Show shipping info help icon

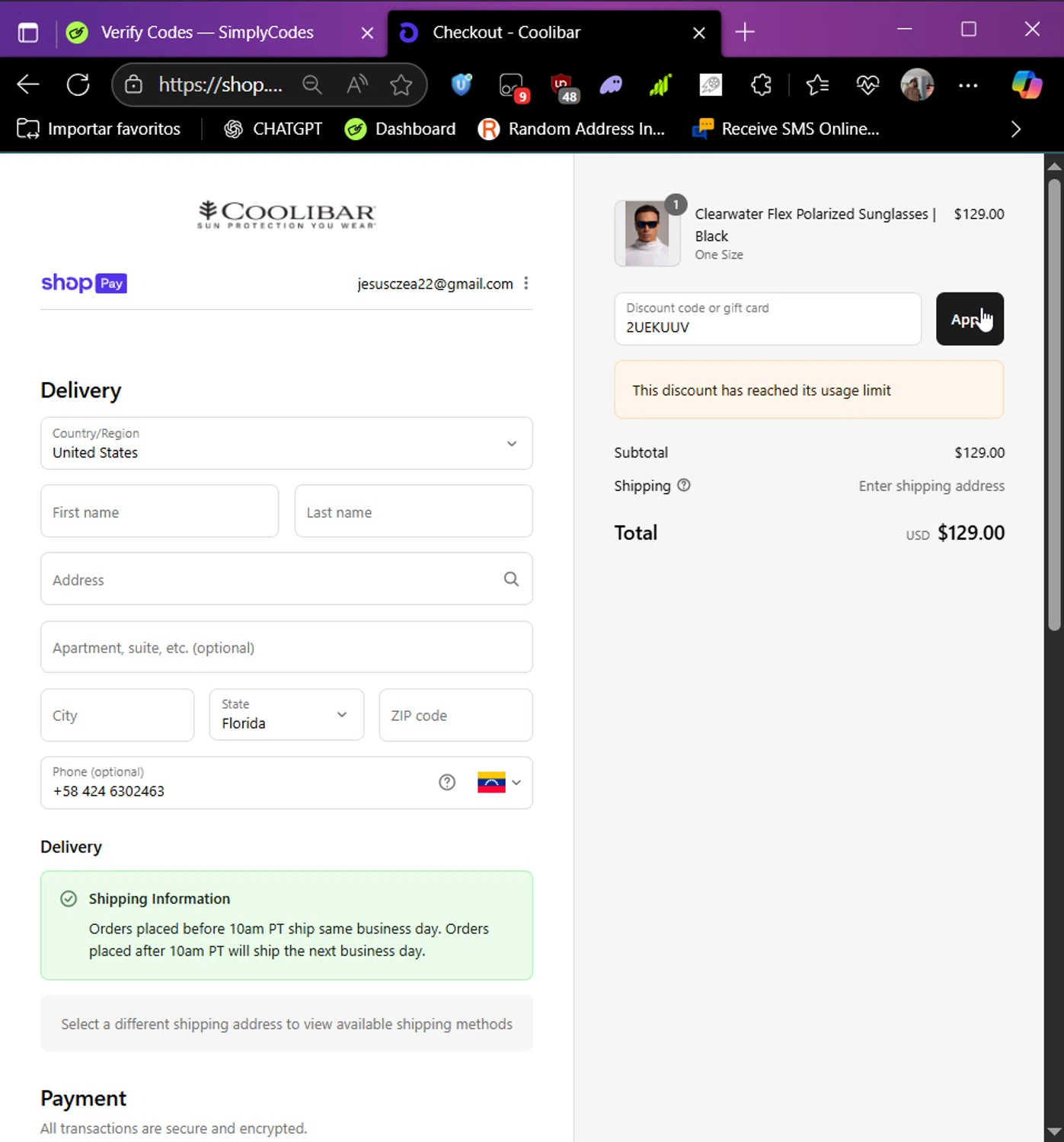coord(684,485)
